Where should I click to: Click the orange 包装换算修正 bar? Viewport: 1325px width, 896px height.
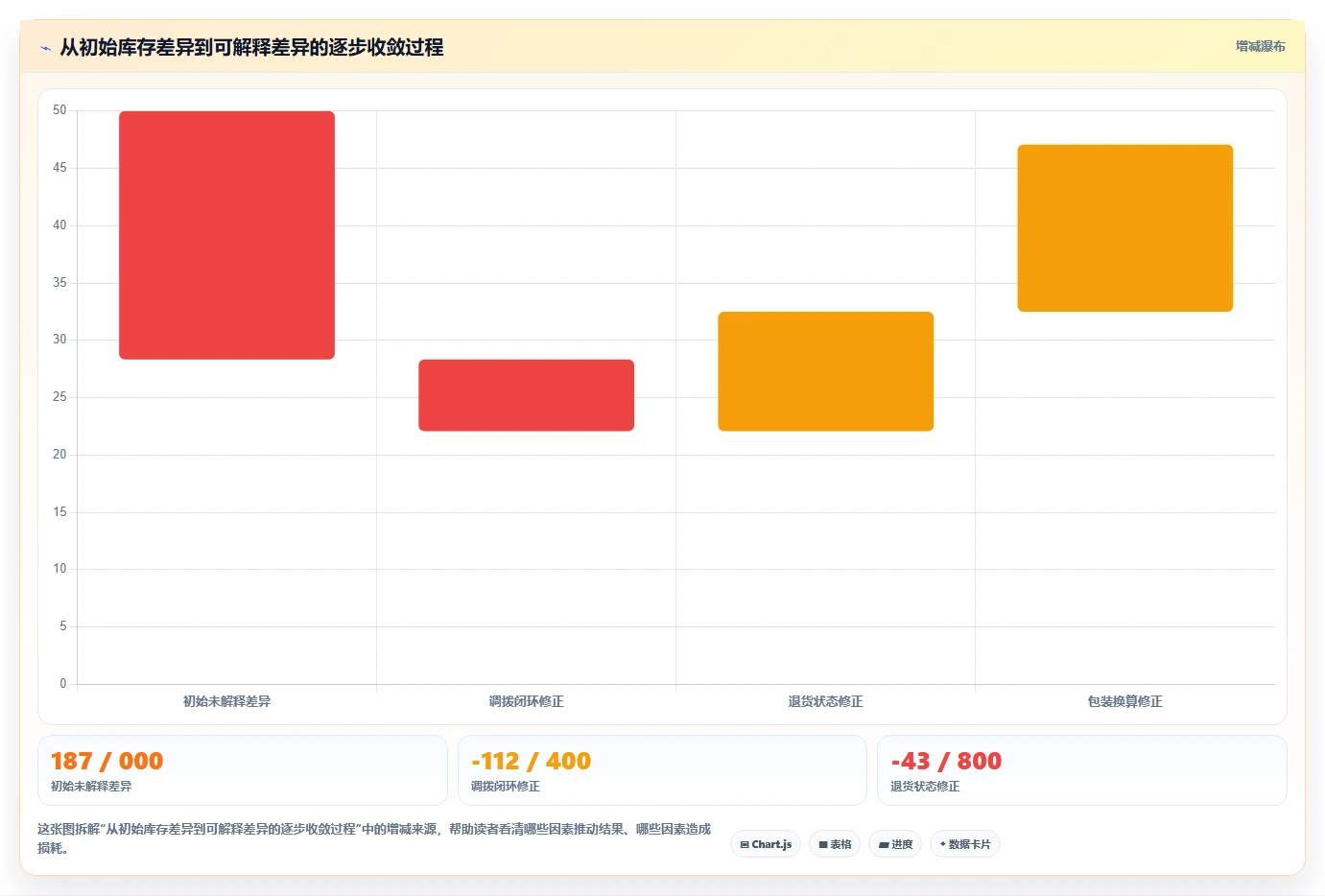[x=1124, y=228]
